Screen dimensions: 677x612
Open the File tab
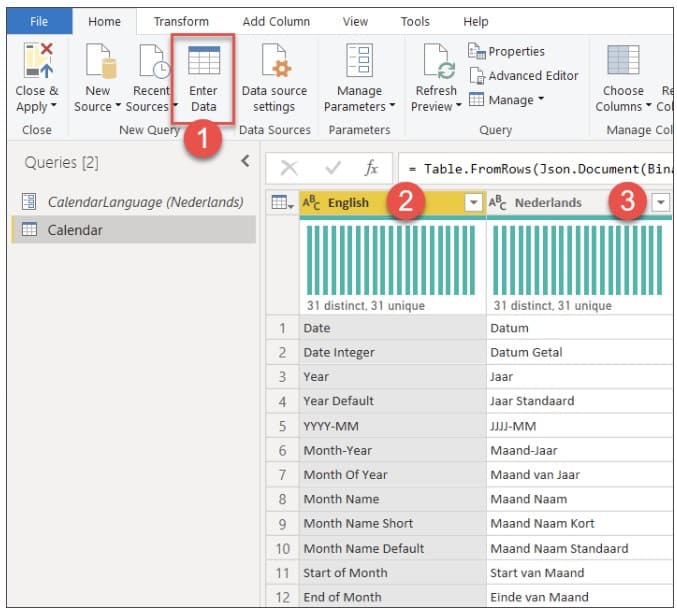(39, 21)
